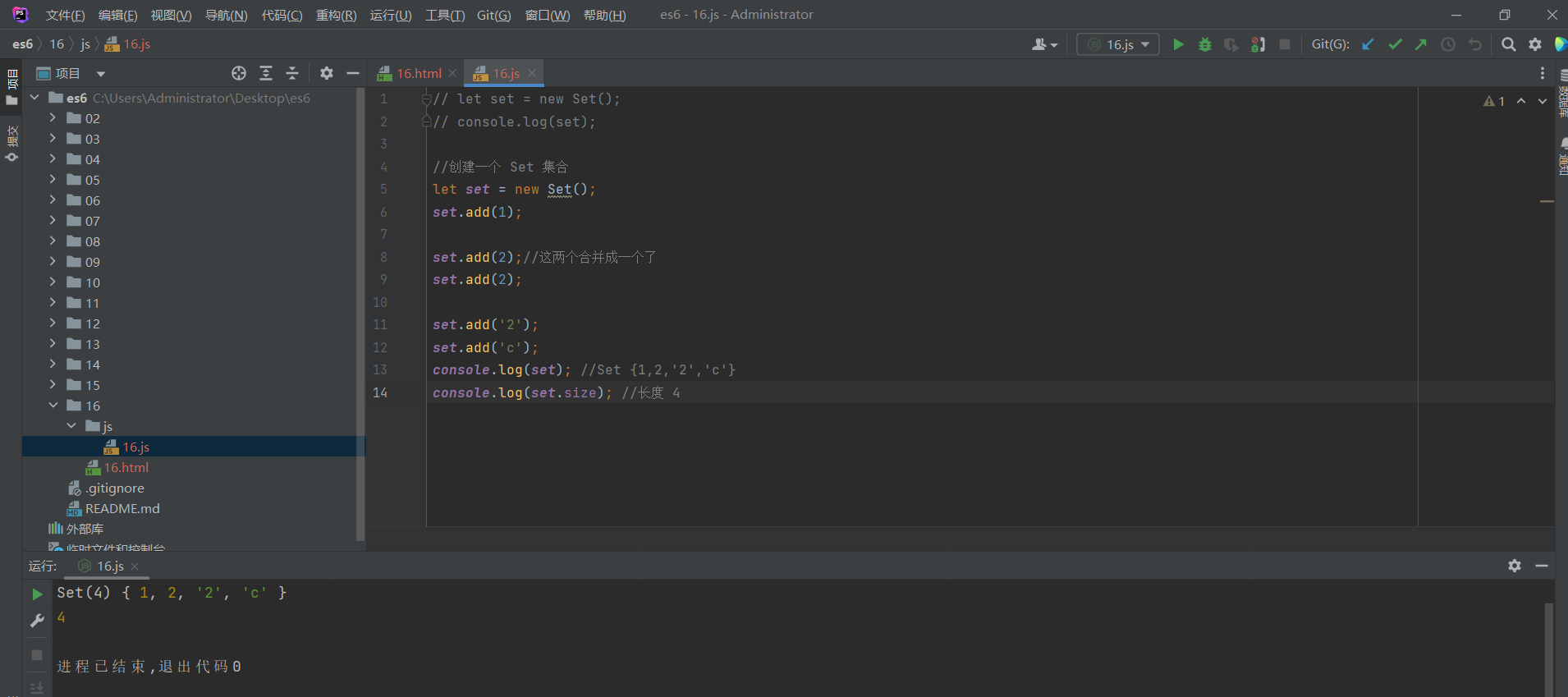Select 16.js in project tree

click(136, 447)
